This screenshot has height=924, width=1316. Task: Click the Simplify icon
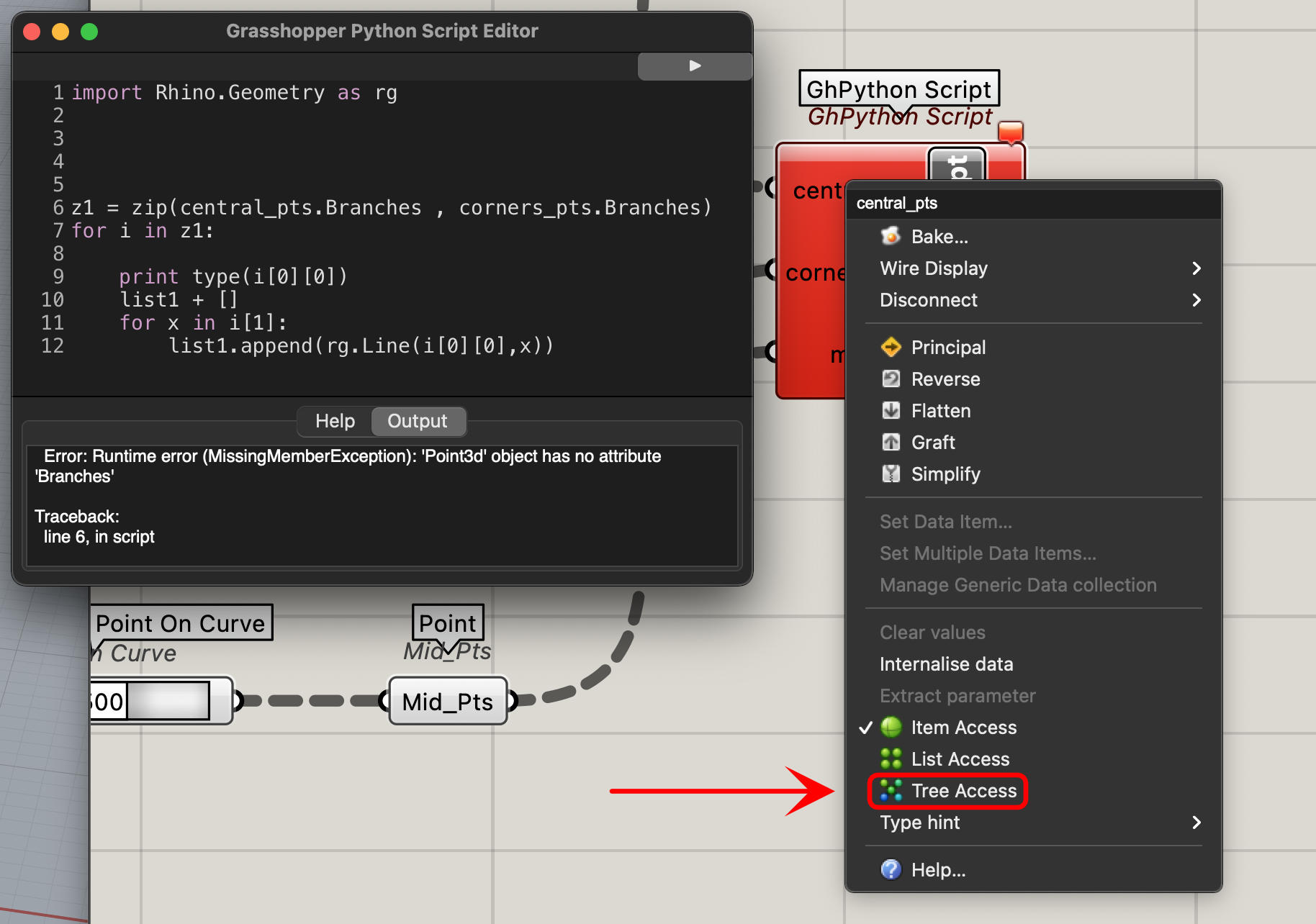pos(891,474)
